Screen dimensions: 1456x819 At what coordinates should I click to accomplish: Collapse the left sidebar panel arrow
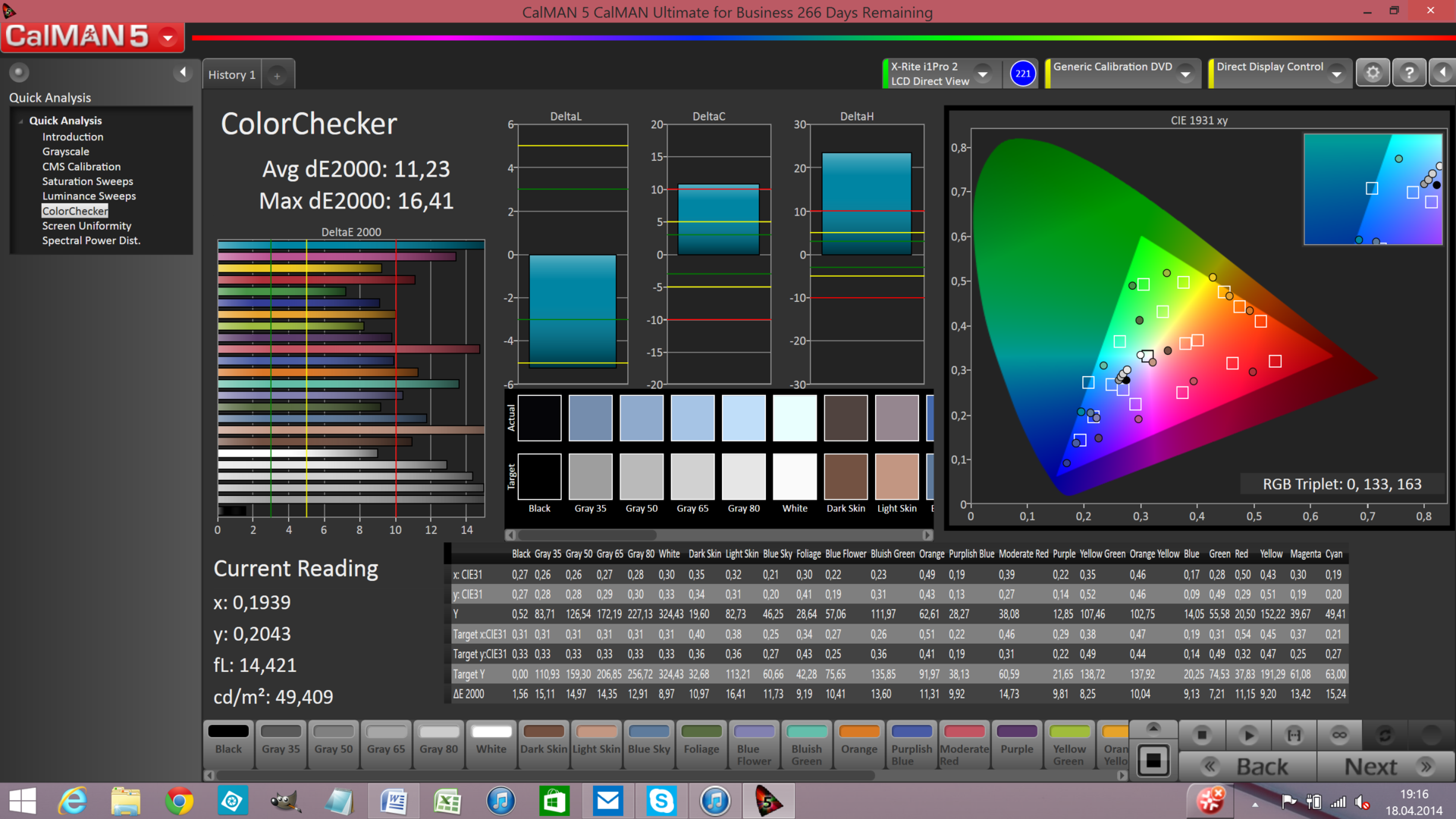click(x=182, y=72)
